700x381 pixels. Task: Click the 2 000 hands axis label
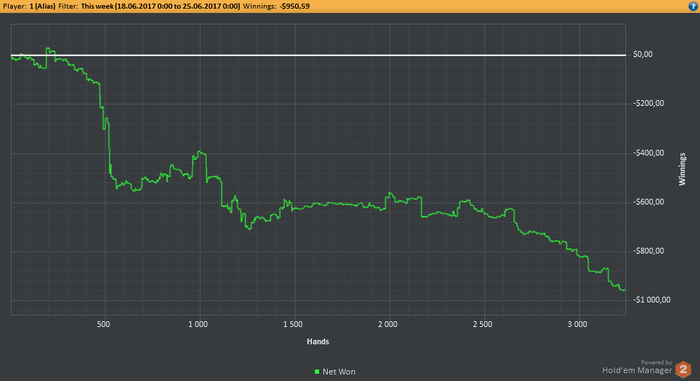[x=388, y=324]
